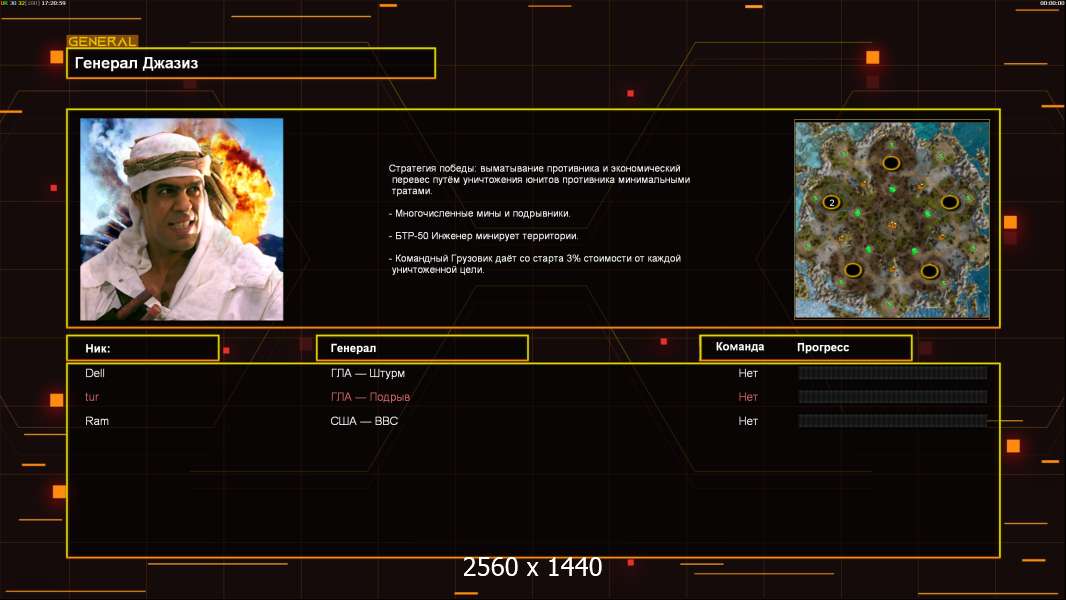1066x600 pixels.
Task: Select player Ram in the list
Action: click(97, 421)
